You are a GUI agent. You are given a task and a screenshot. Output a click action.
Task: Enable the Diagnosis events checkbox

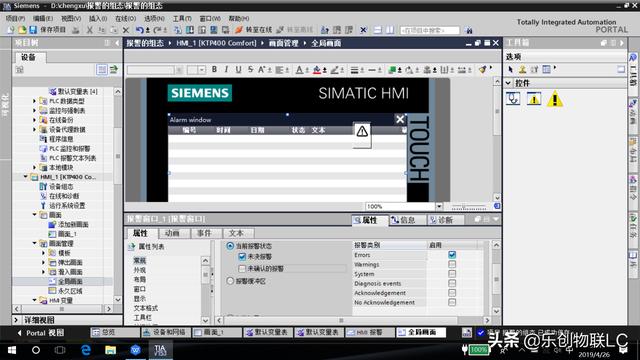pos(452,283)
